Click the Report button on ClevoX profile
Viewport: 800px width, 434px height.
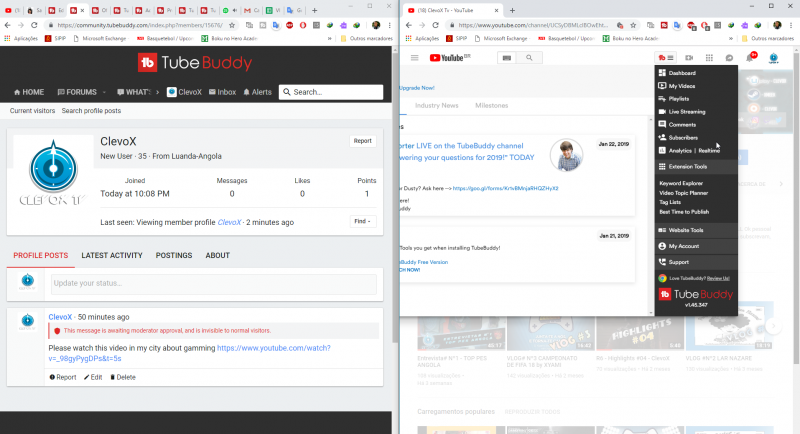coord(362,141)
